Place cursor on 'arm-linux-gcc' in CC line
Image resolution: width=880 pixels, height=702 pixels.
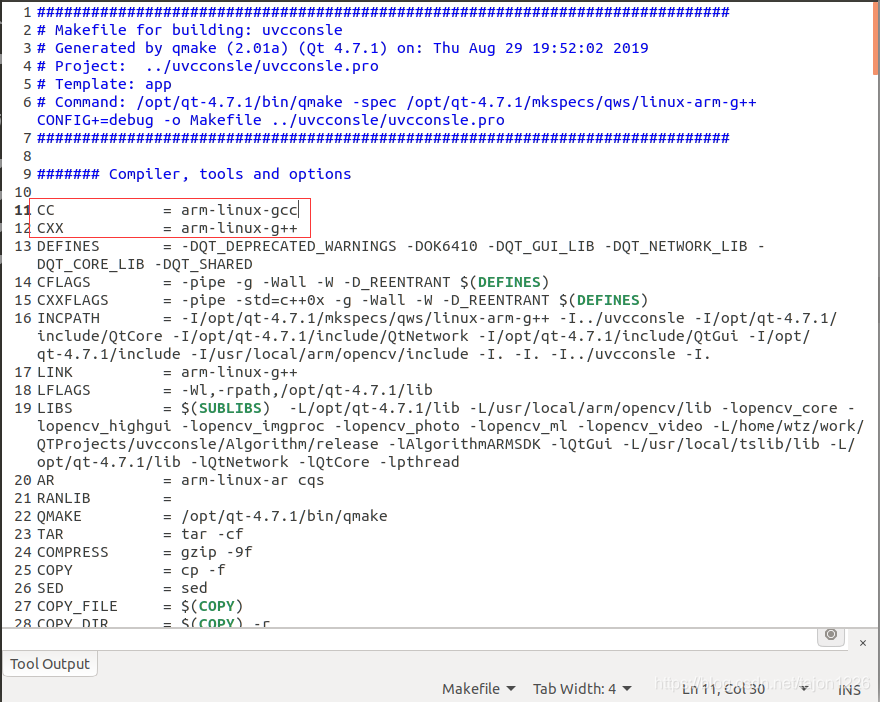click(x=239, y=210)
